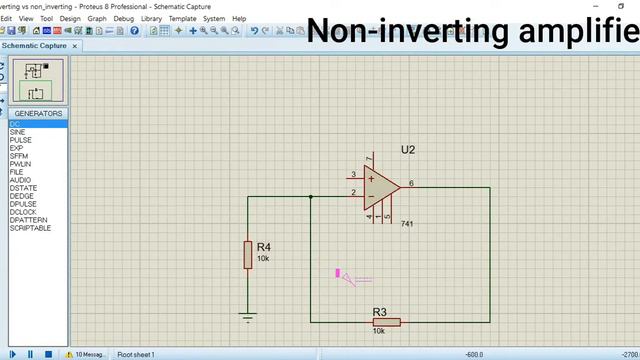Select the Schematic Capture tab

34,46
